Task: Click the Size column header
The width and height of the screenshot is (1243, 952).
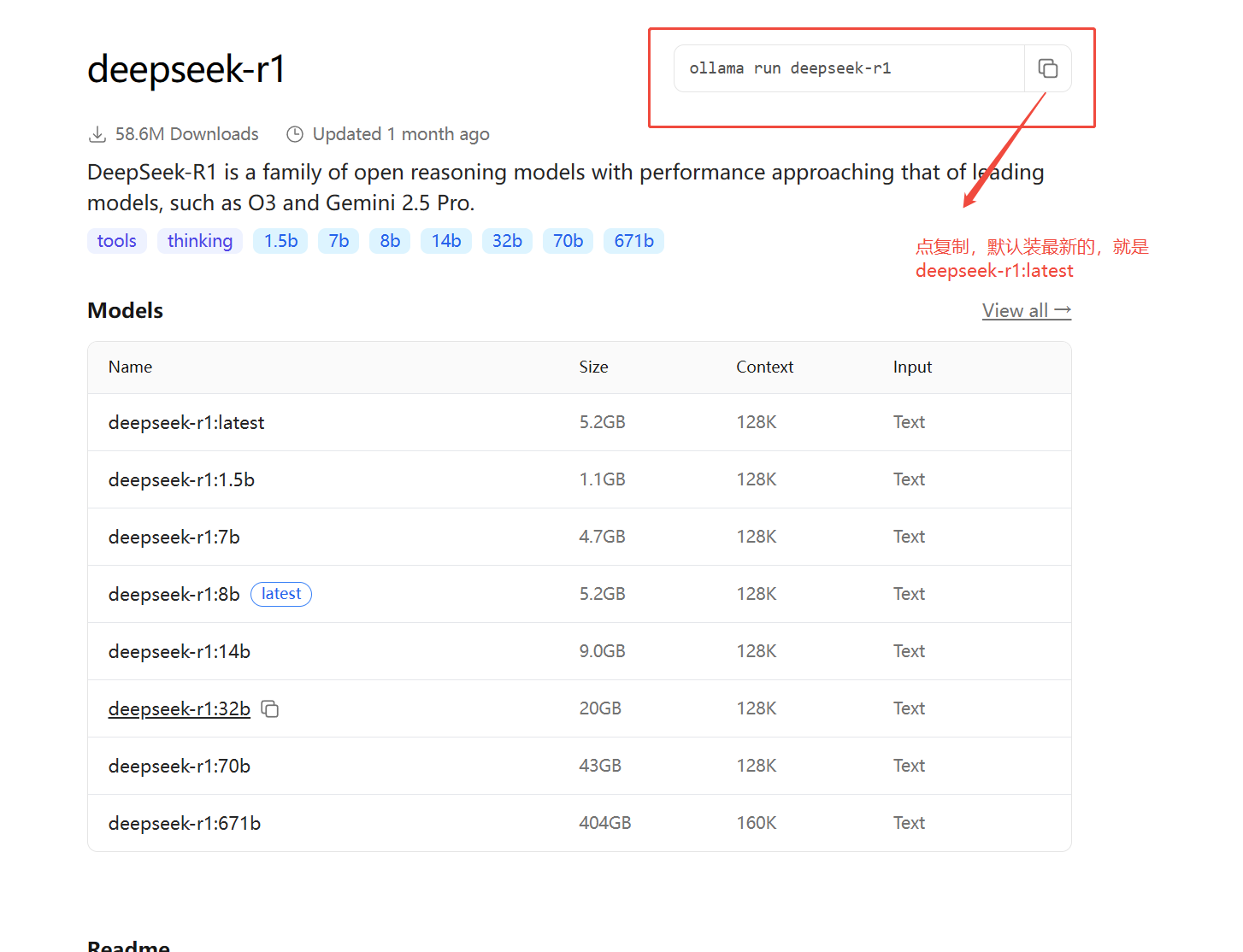Action: coord(593,367)
